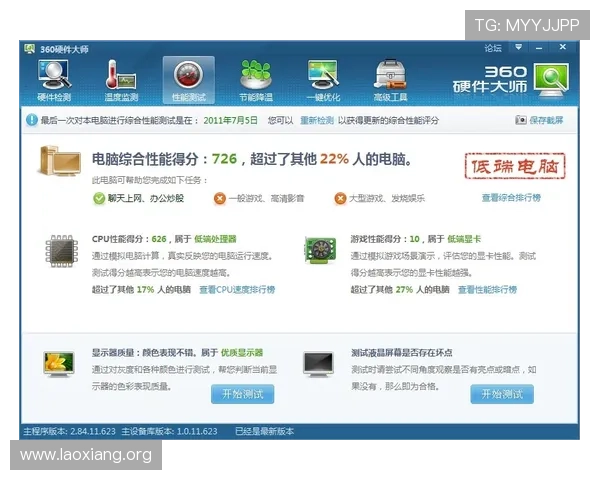Click the orange X beside 大型游戏、发烧娱乐
The height and width of the screenshot is (480, 600).
[x=340, y=198]
